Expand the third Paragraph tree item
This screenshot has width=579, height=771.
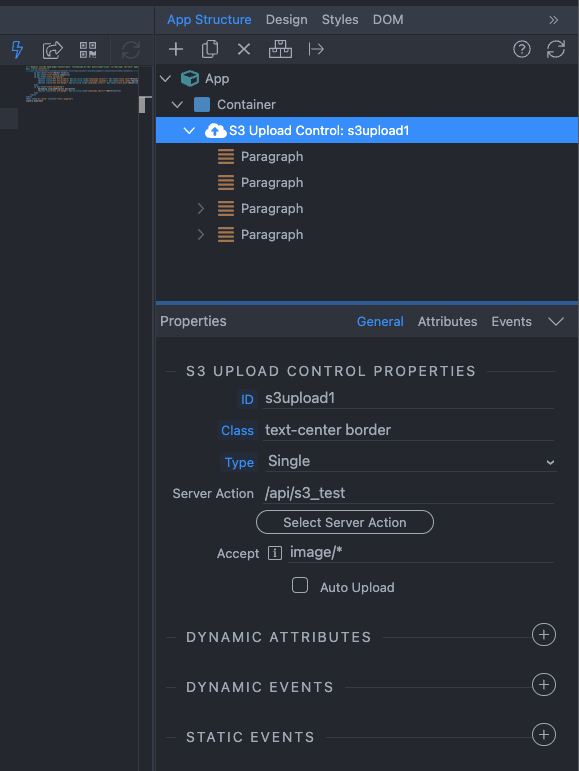point(201,208)
